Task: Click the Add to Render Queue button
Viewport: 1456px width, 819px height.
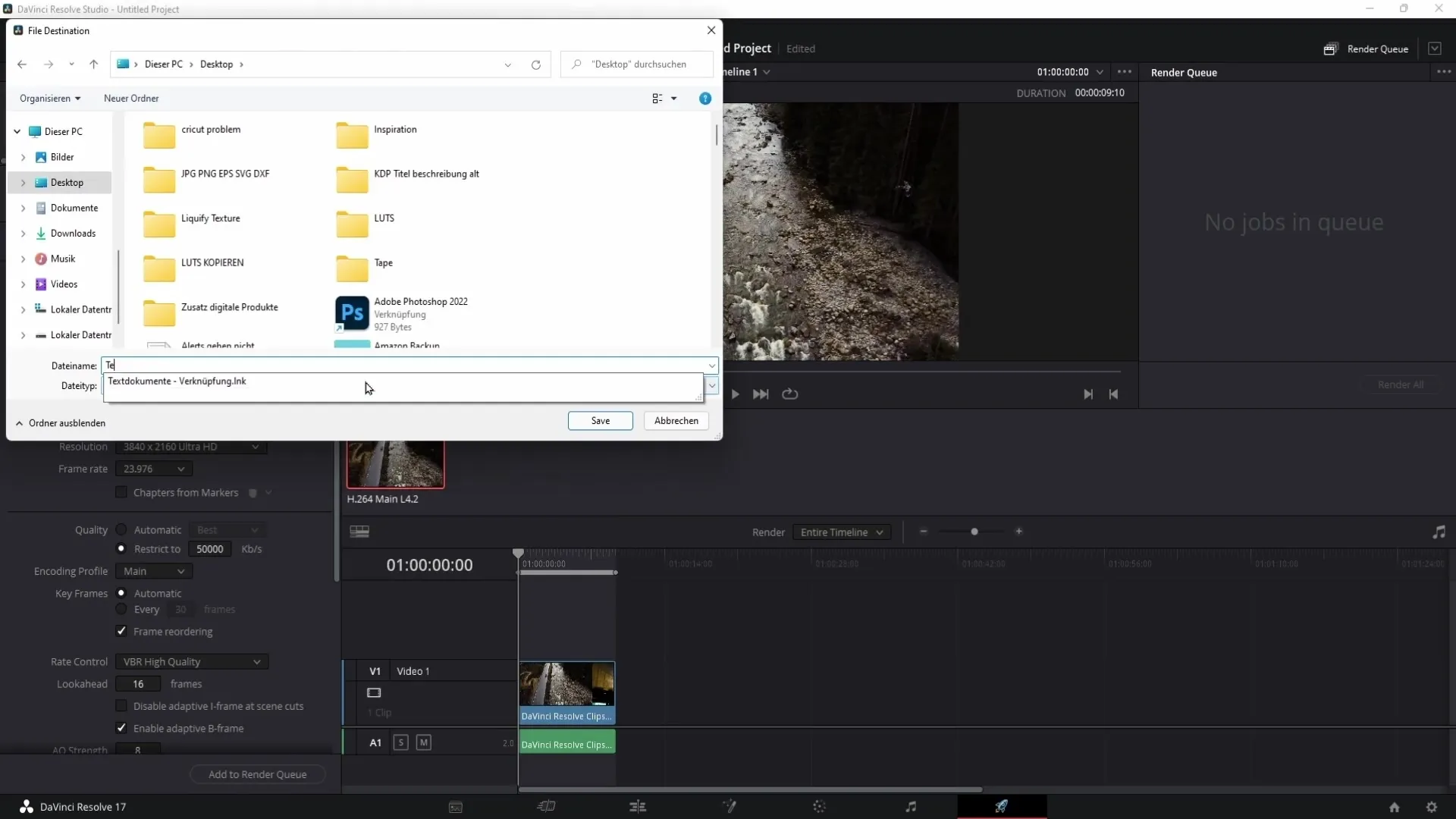Action: (257, 773)
